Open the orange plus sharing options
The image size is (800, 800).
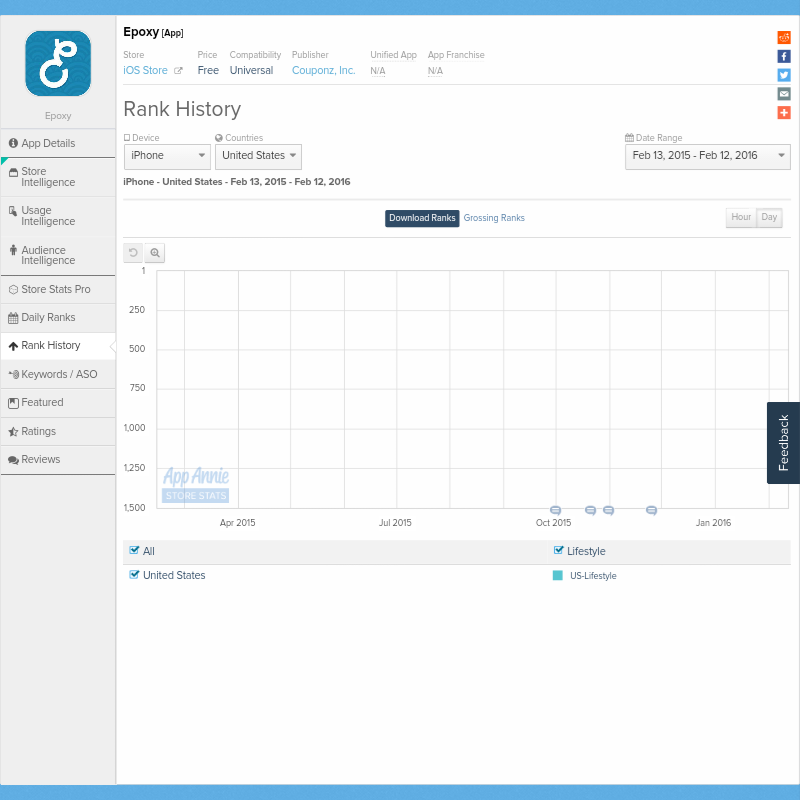[x=784, y=112]
